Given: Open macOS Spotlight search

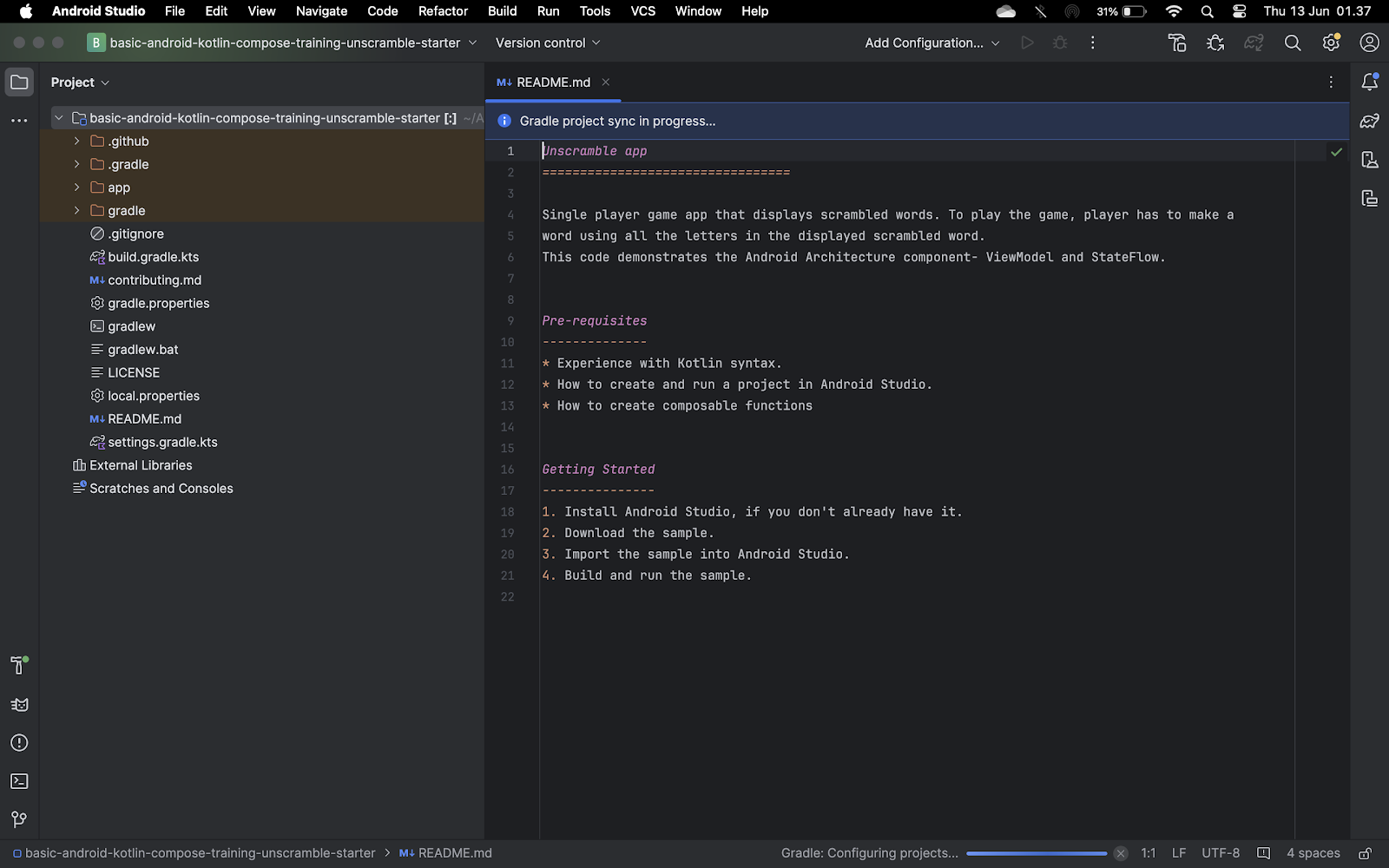Looking at the screenshot, I should tap(1208, 11).
